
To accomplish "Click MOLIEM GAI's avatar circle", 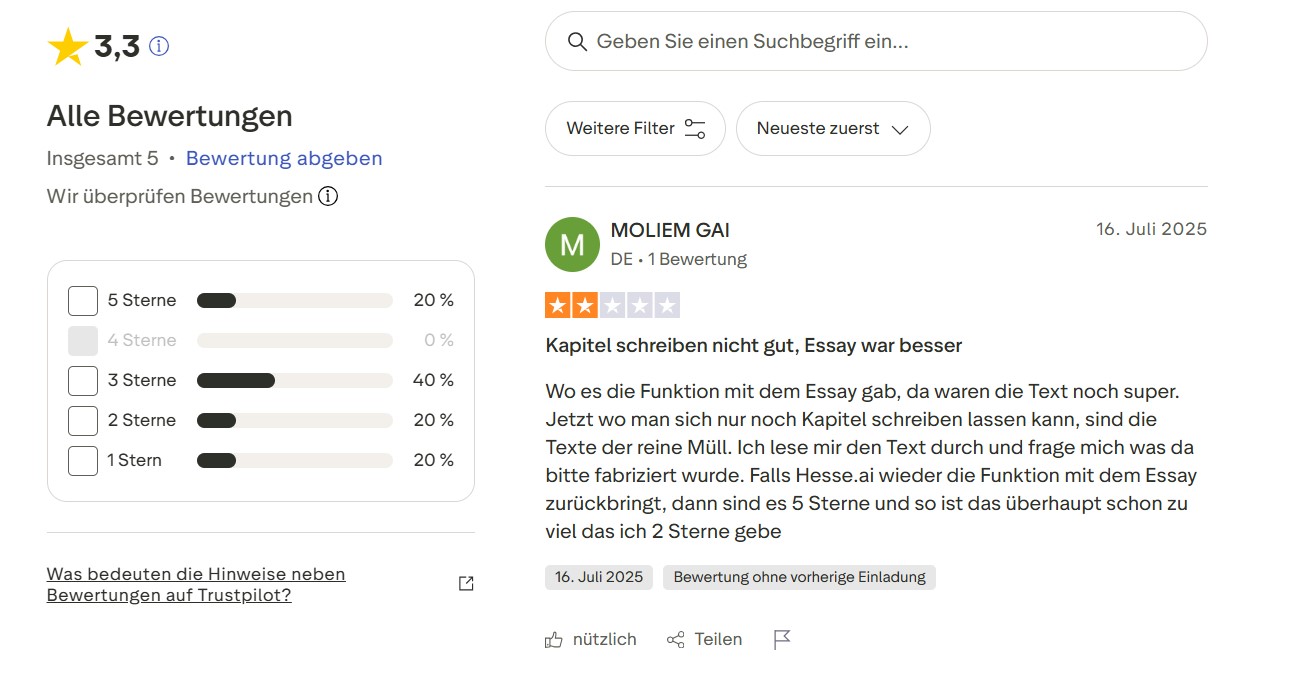I will (572, 245).
